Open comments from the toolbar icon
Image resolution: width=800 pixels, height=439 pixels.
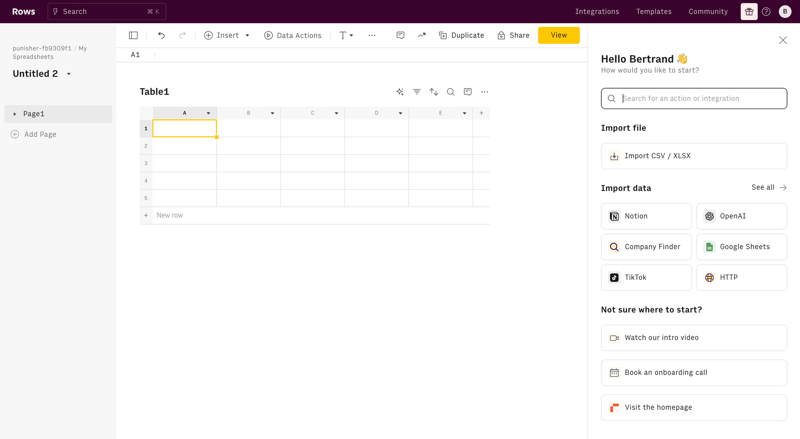click(401, 35)
